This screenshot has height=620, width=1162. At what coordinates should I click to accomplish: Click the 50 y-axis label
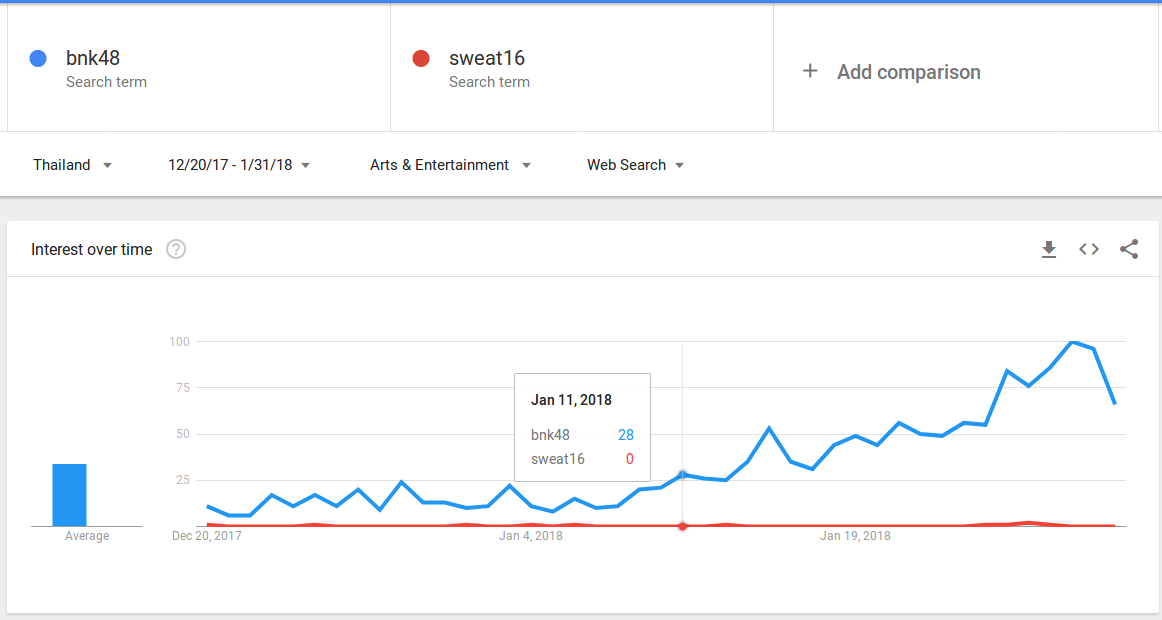pos(182,434)
